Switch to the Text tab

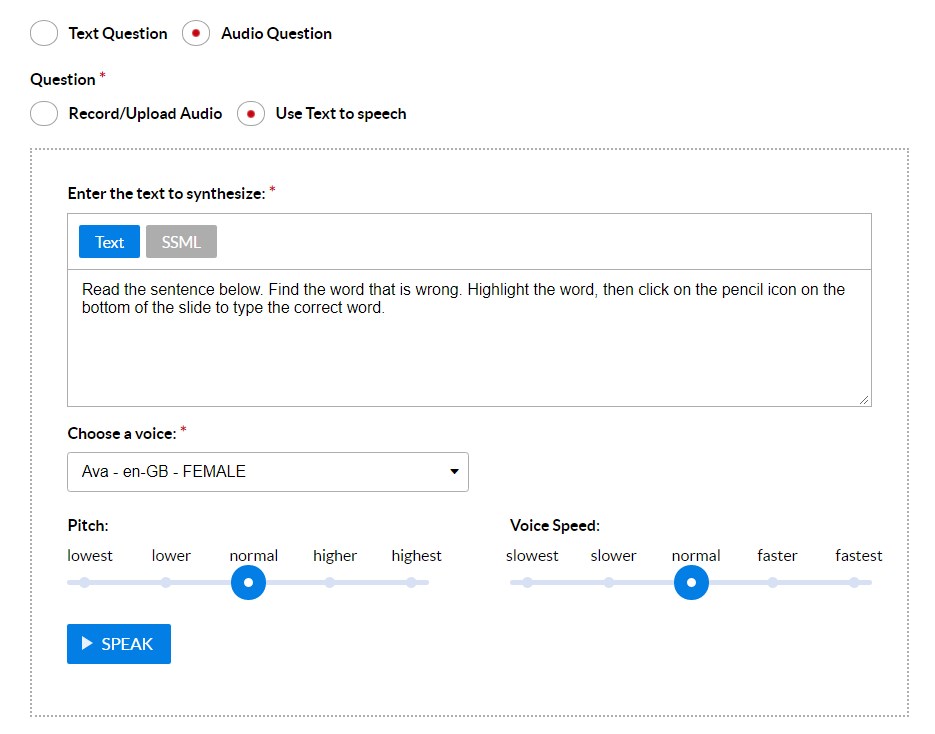[x=109, y=242]
